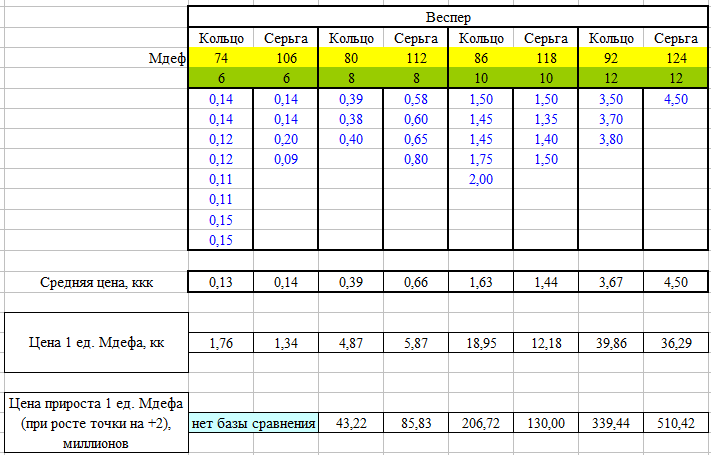Select the нет базы сравнения cell
The width and height of the screenshot is (711, 455).
click(x=253, y=423)
